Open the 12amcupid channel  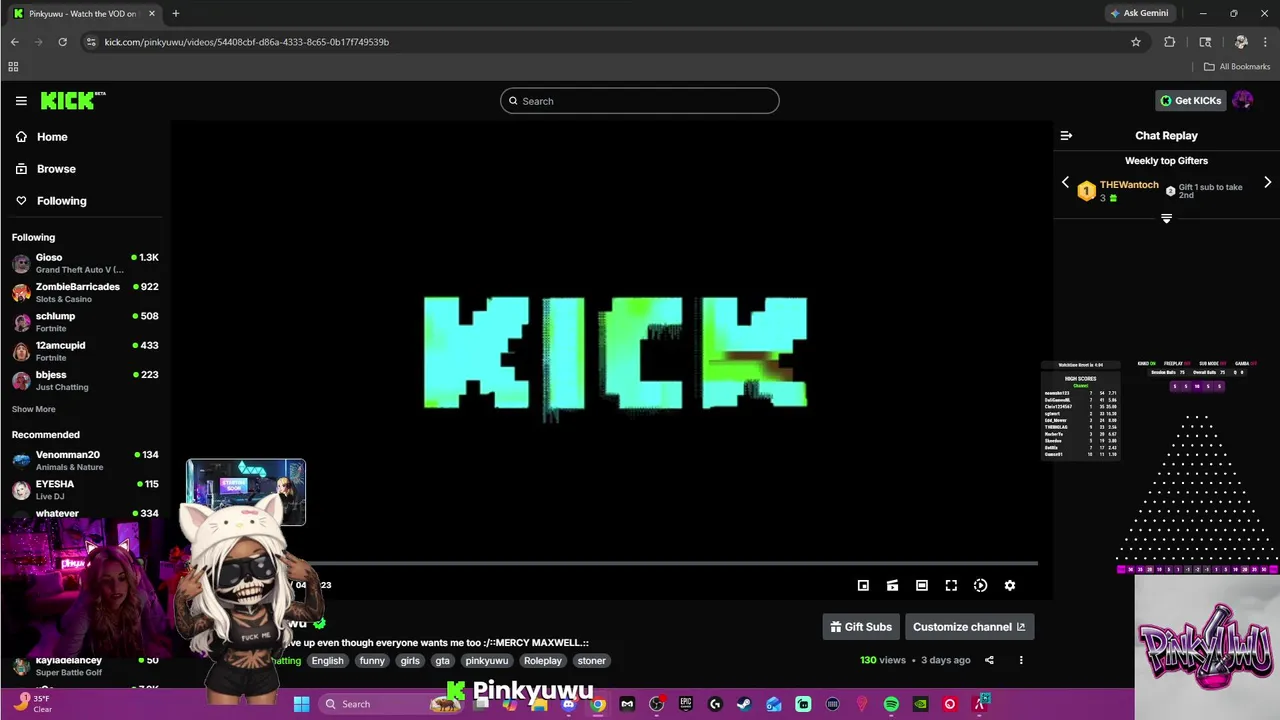tap(85, 351)
